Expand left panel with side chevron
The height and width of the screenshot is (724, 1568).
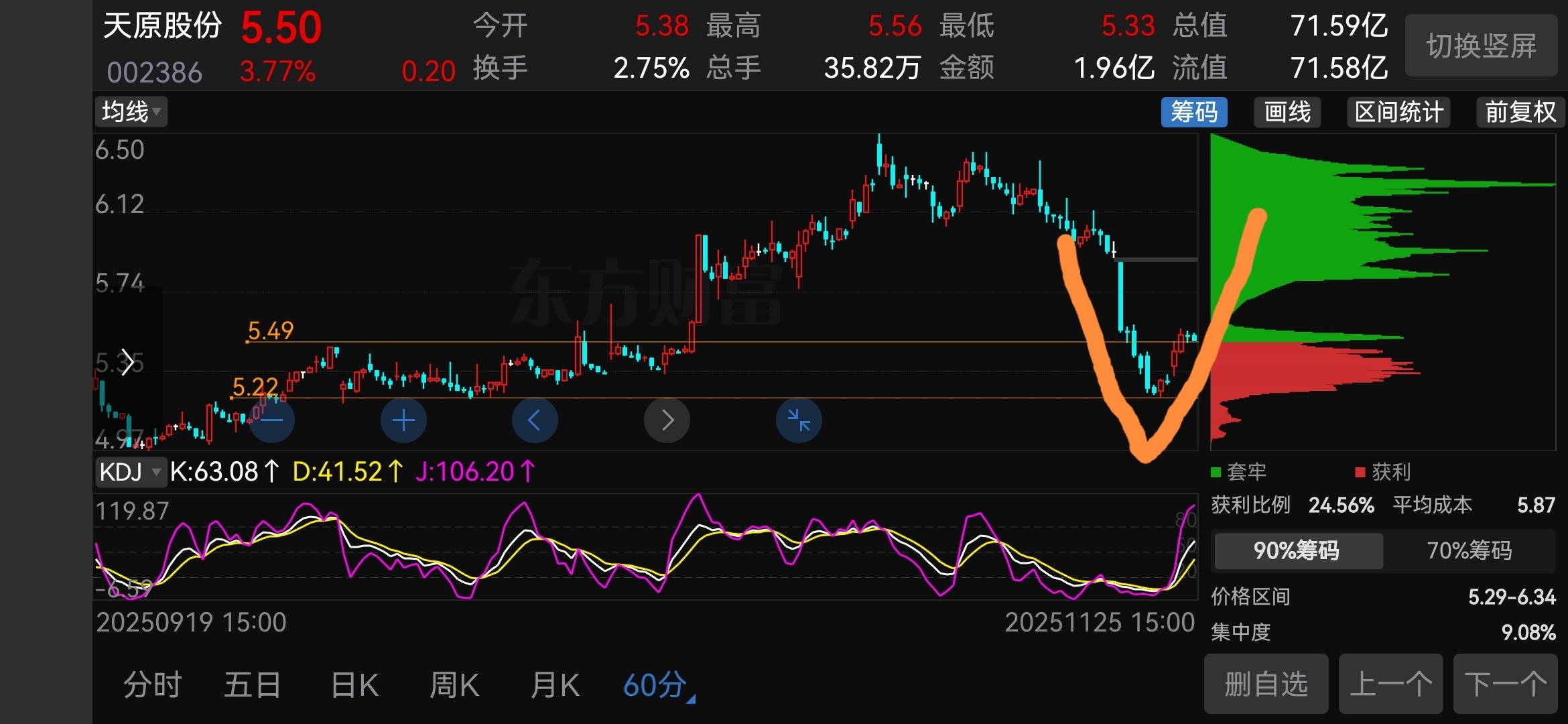pyautogui.click(x=127, y=363)
